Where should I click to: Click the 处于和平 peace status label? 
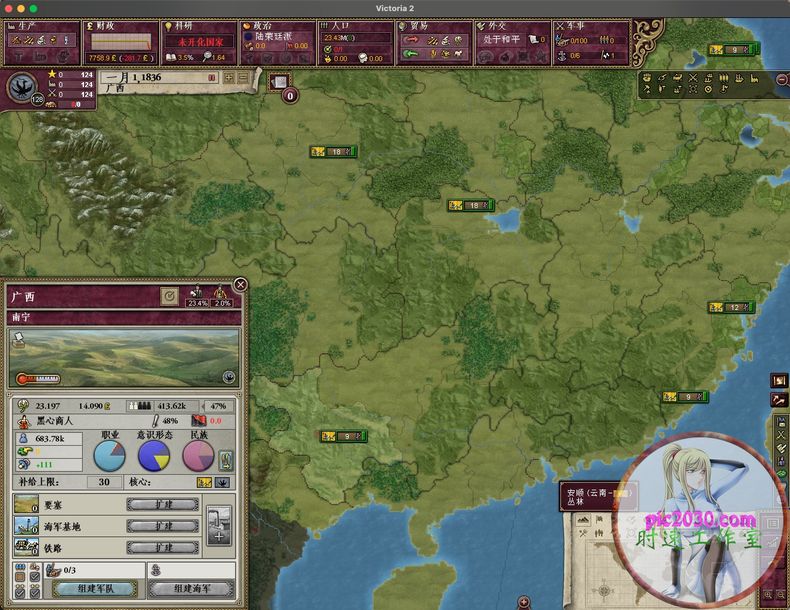(x=500, y=39)
